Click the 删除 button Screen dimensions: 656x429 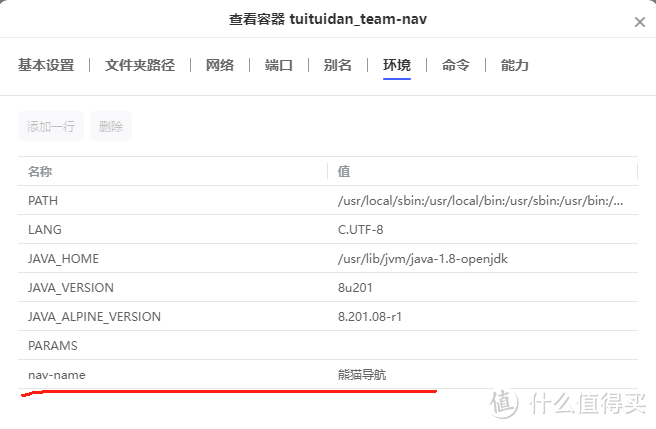tap(111, 126)
